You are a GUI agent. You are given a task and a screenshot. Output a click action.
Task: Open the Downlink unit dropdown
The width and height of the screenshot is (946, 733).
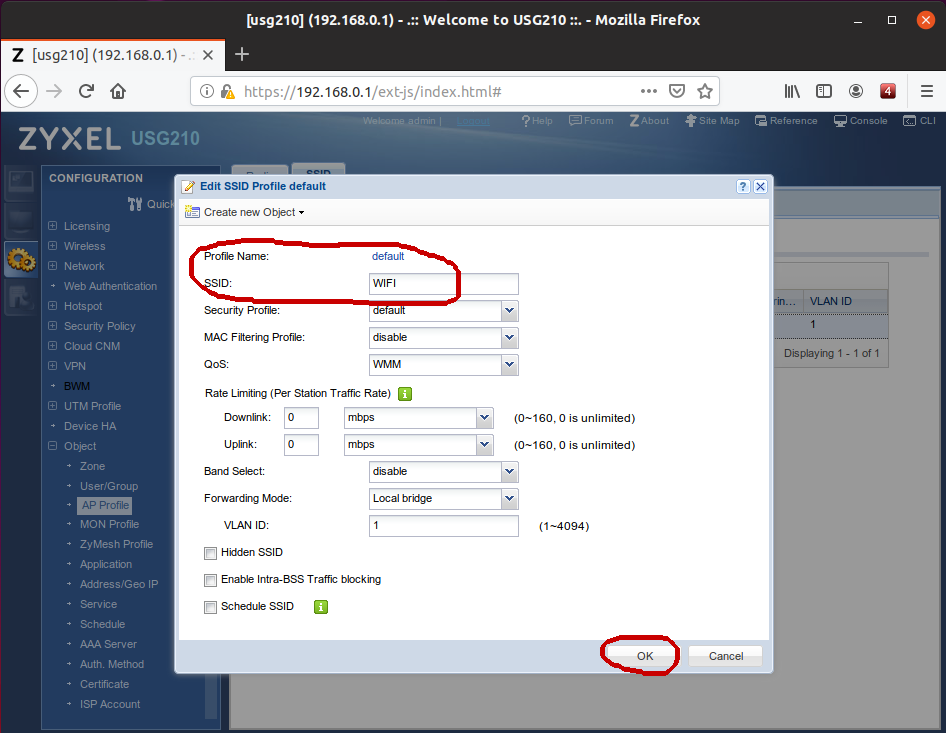pos(484,418)
